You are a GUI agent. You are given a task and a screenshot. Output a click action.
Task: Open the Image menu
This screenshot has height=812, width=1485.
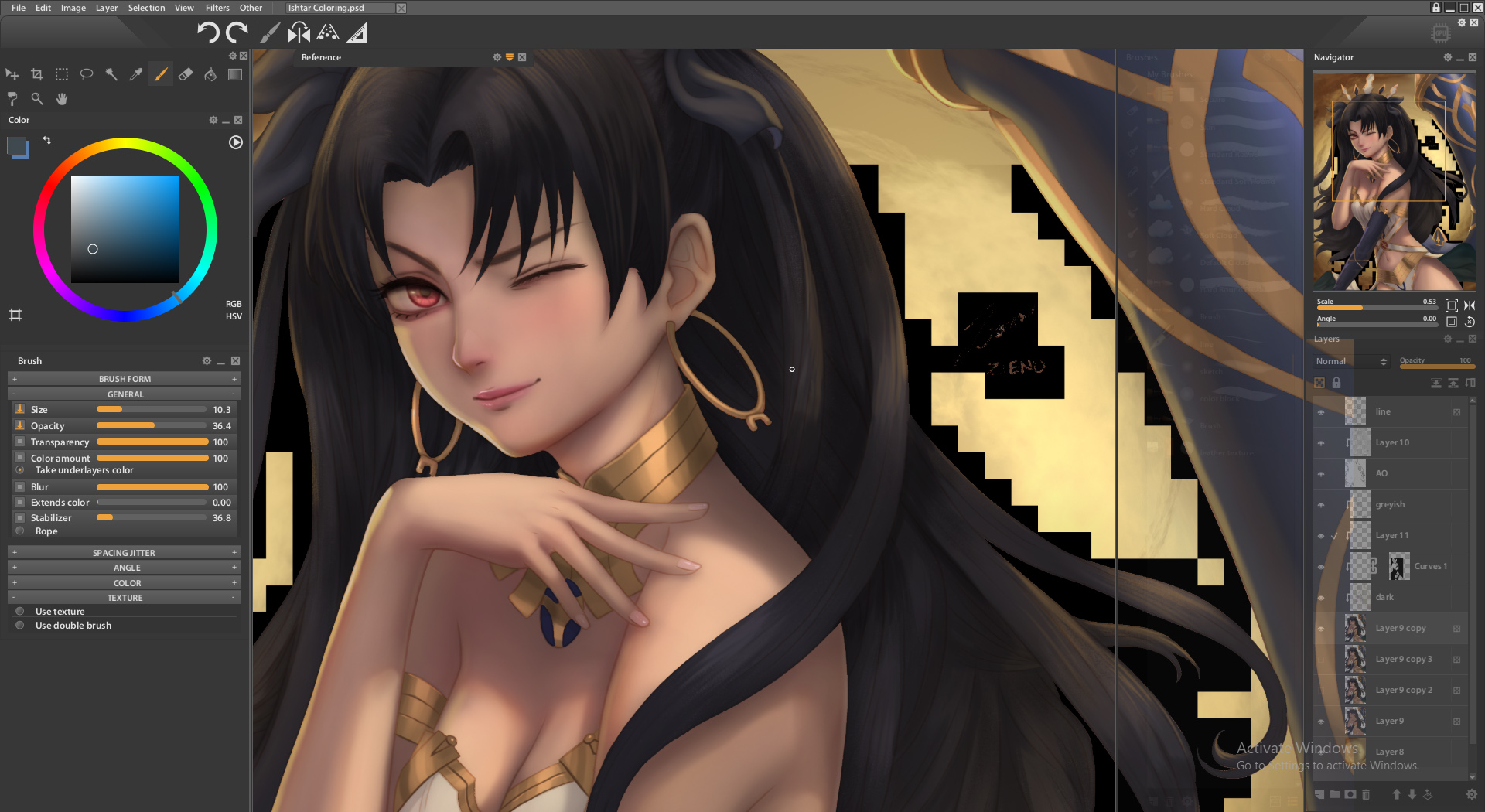(x=73, y=8)
